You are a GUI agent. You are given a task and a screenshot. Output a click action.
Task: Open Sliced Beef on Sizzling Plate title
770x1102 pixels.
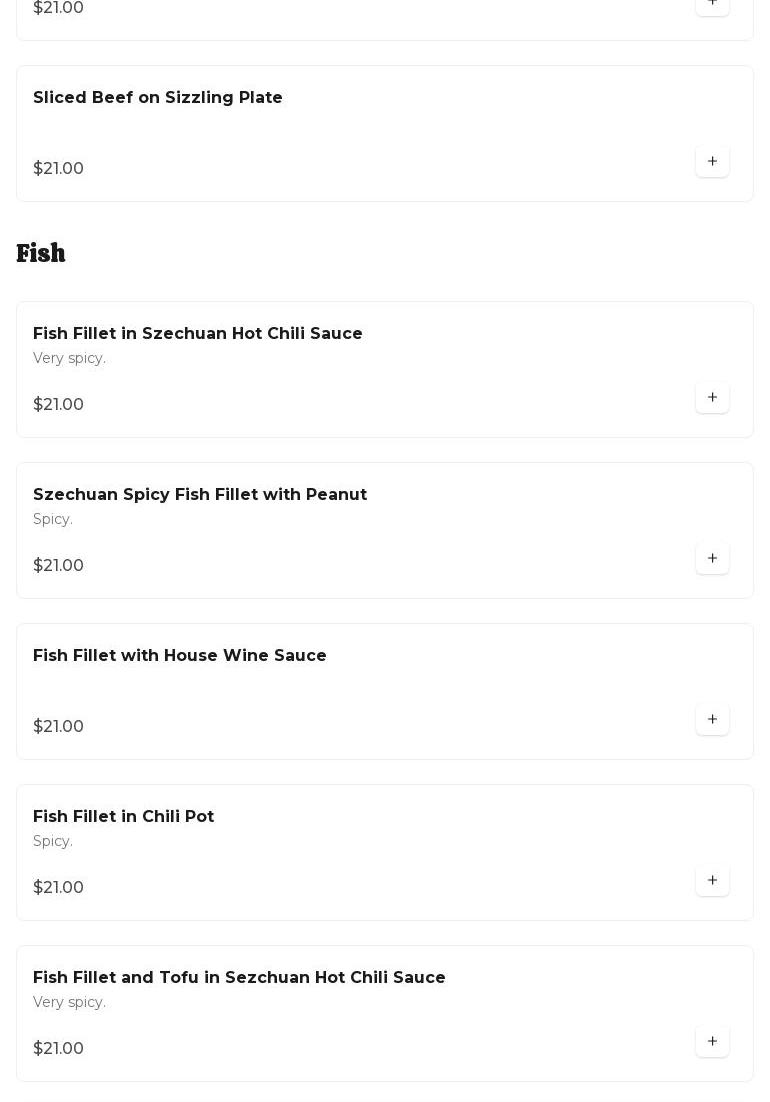158,97
